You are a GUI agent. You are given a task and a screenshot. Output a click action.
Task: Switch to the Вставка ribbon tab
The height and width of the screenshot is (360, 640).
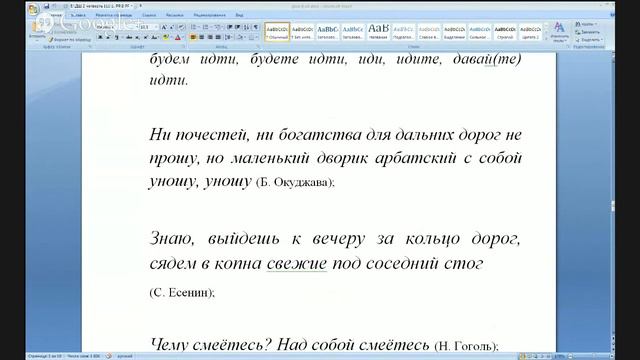pyautogui.click(x=78, y=15)
